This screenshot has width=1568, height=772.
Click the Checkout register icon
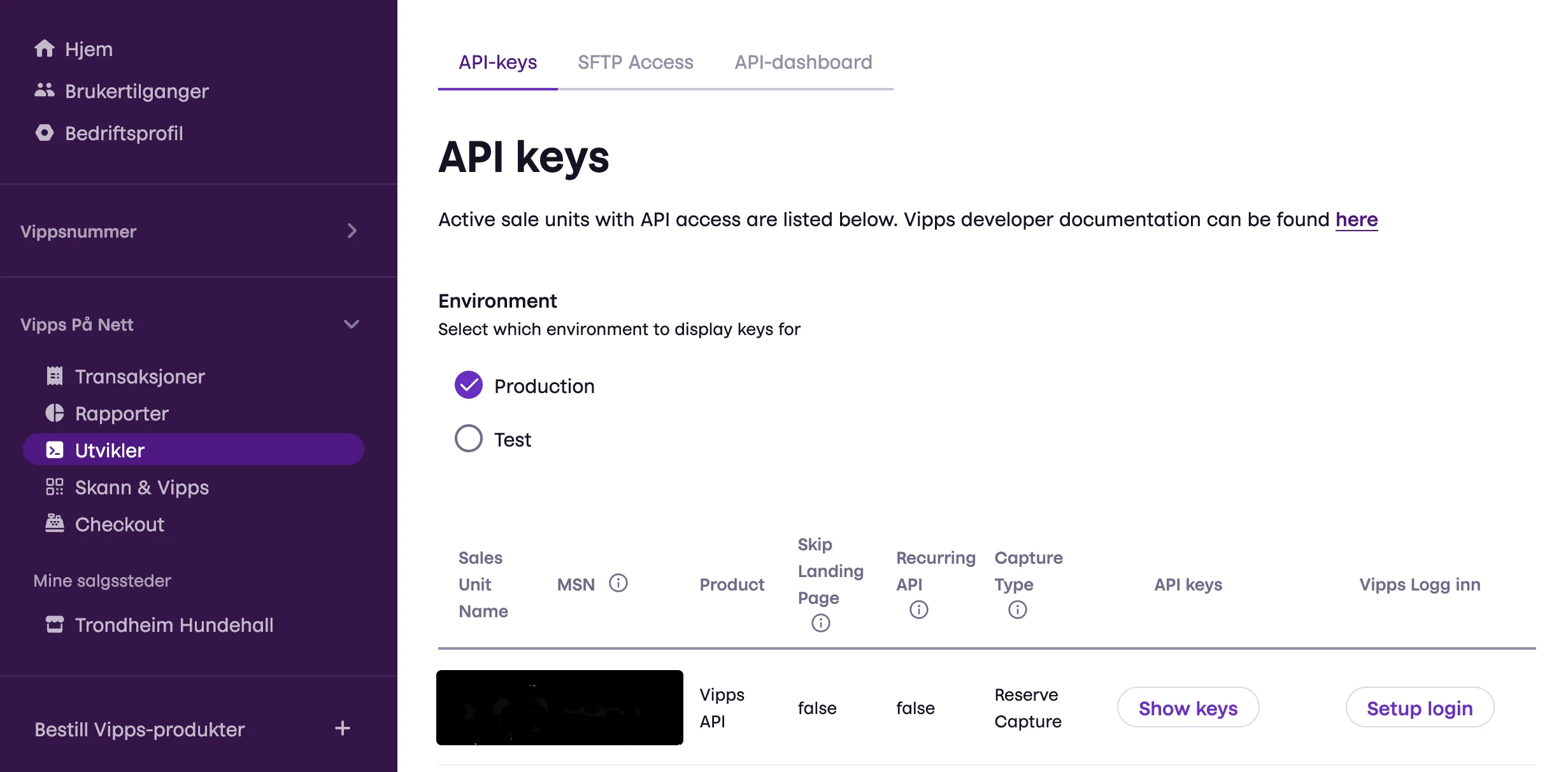pyautogui.click(x=55, y=524)
